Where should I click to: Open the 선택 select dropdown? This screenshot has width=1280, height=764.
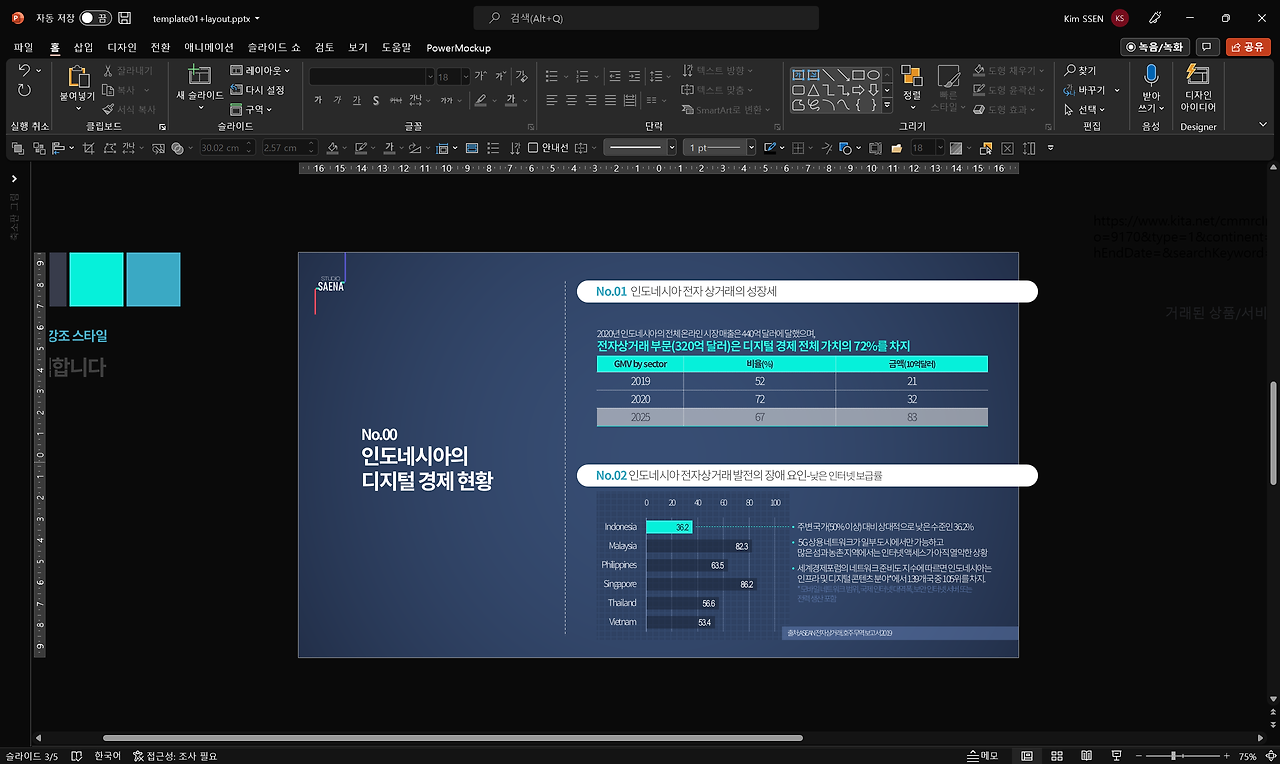[1084, 109]
